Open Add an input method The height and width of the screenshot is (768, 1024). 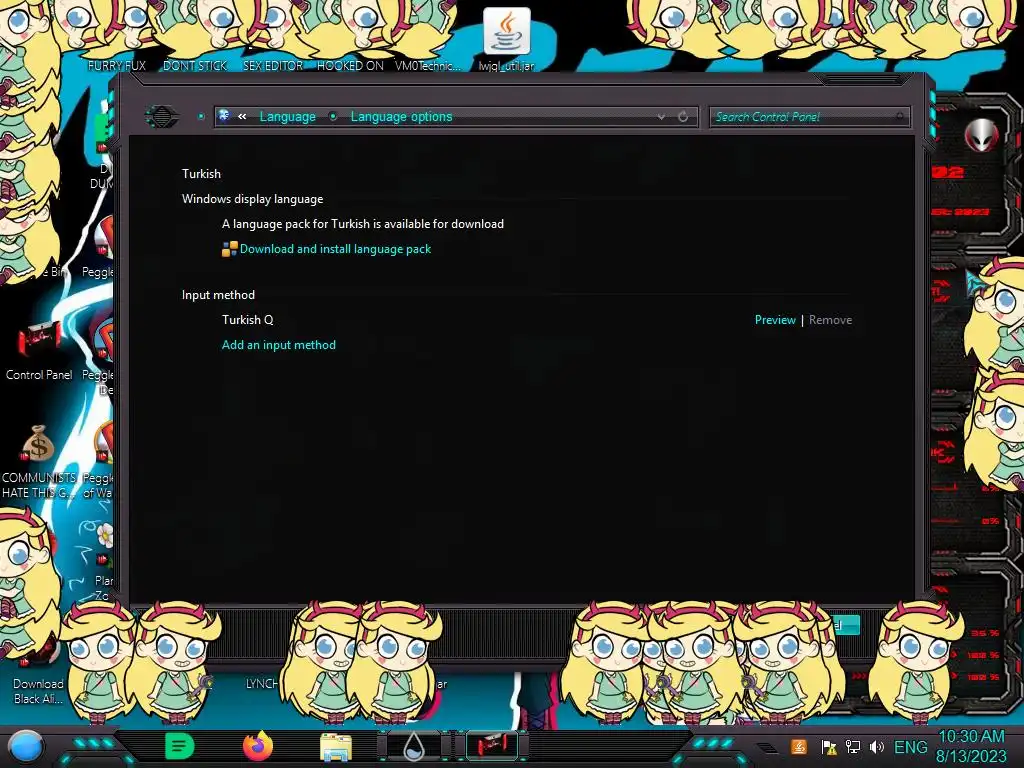[x=279, y=345]
